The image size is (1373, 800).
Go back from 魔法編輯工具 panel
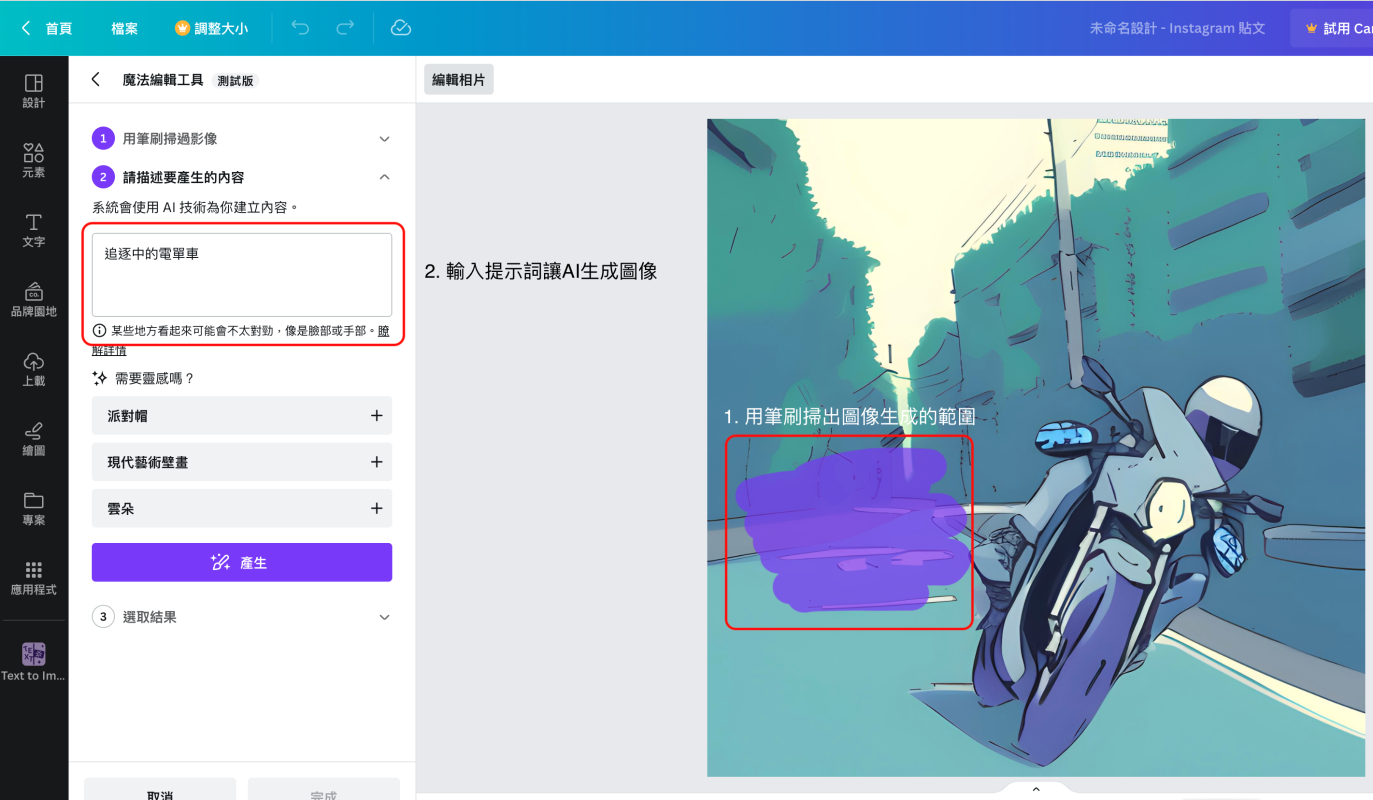click(96, 80)
